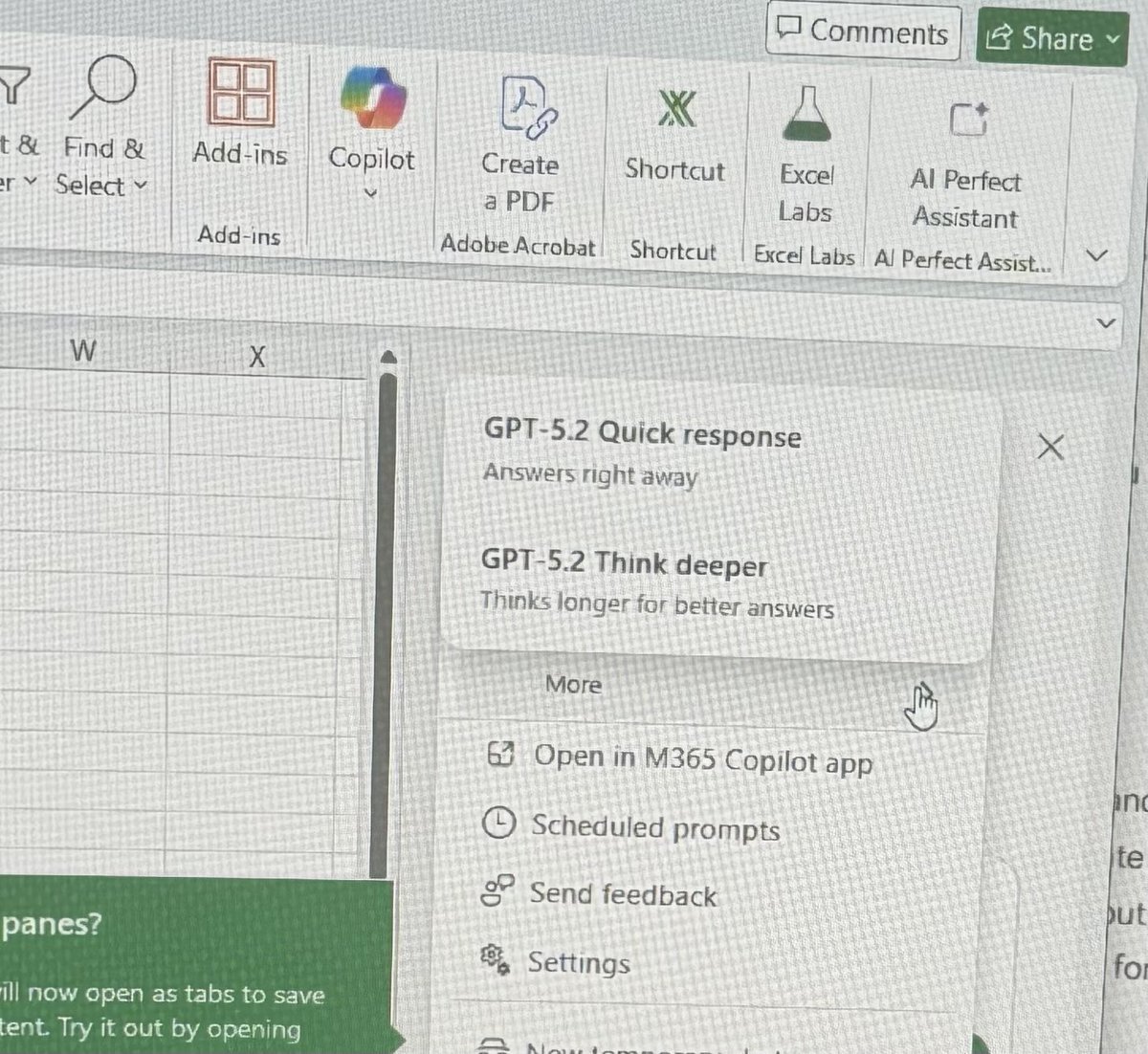This screenshot has height=1054, width=1148.
Task: Launch the AI Perfect Assistant icon
Action: pyautogui.click(x=968, y=120)
